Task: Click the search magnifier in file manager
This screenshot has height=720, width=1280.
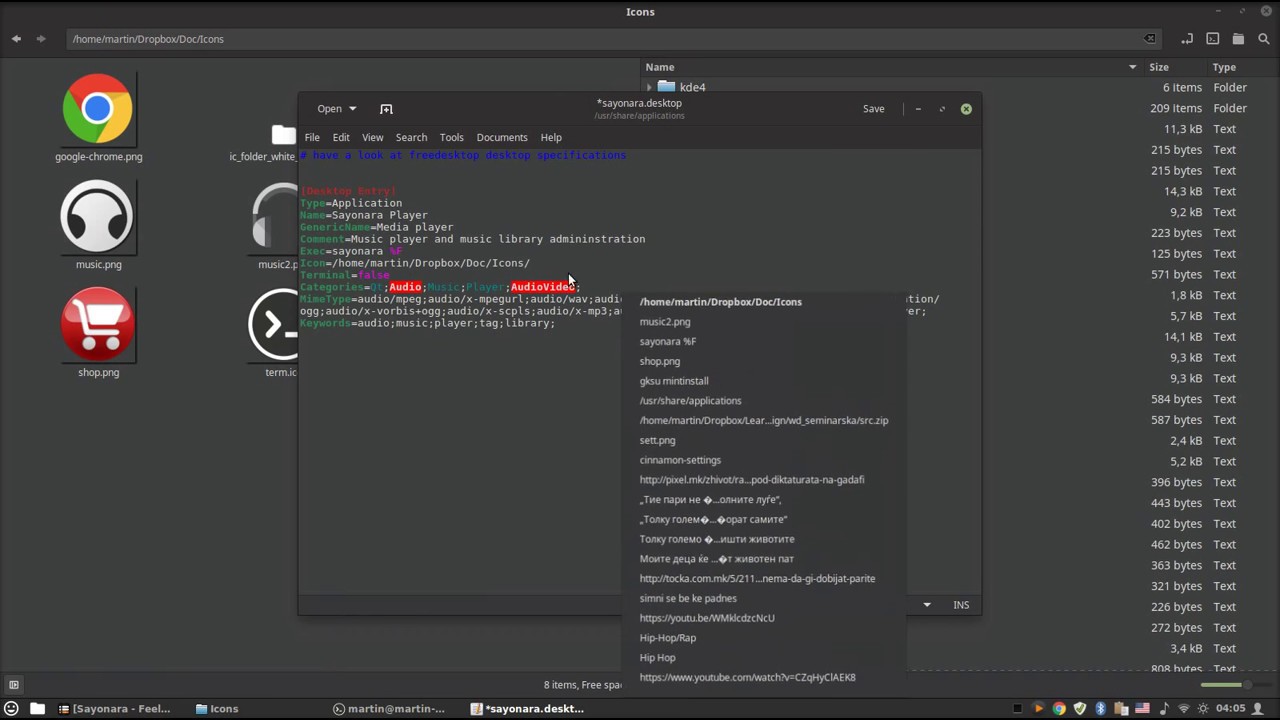Action: pos(1264,39)
